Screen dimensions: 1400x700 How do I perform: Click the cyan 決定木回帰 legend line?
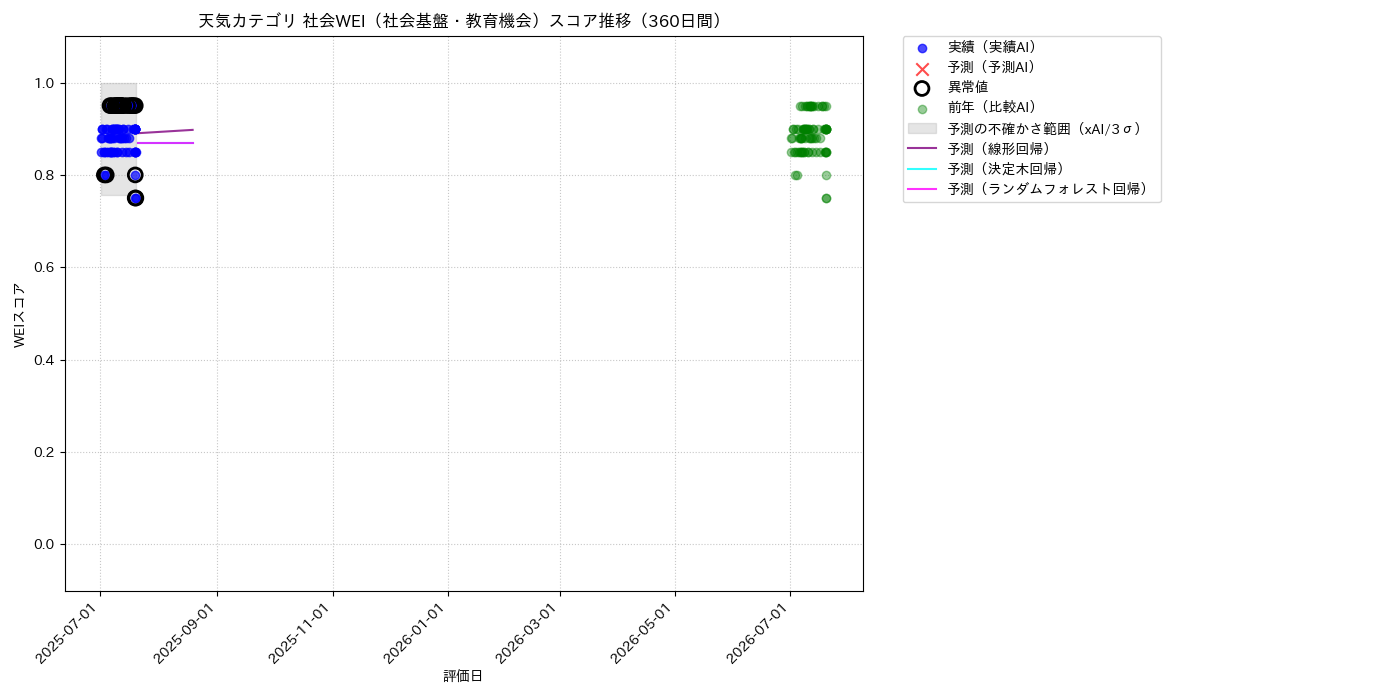click(x=922, y=168)
